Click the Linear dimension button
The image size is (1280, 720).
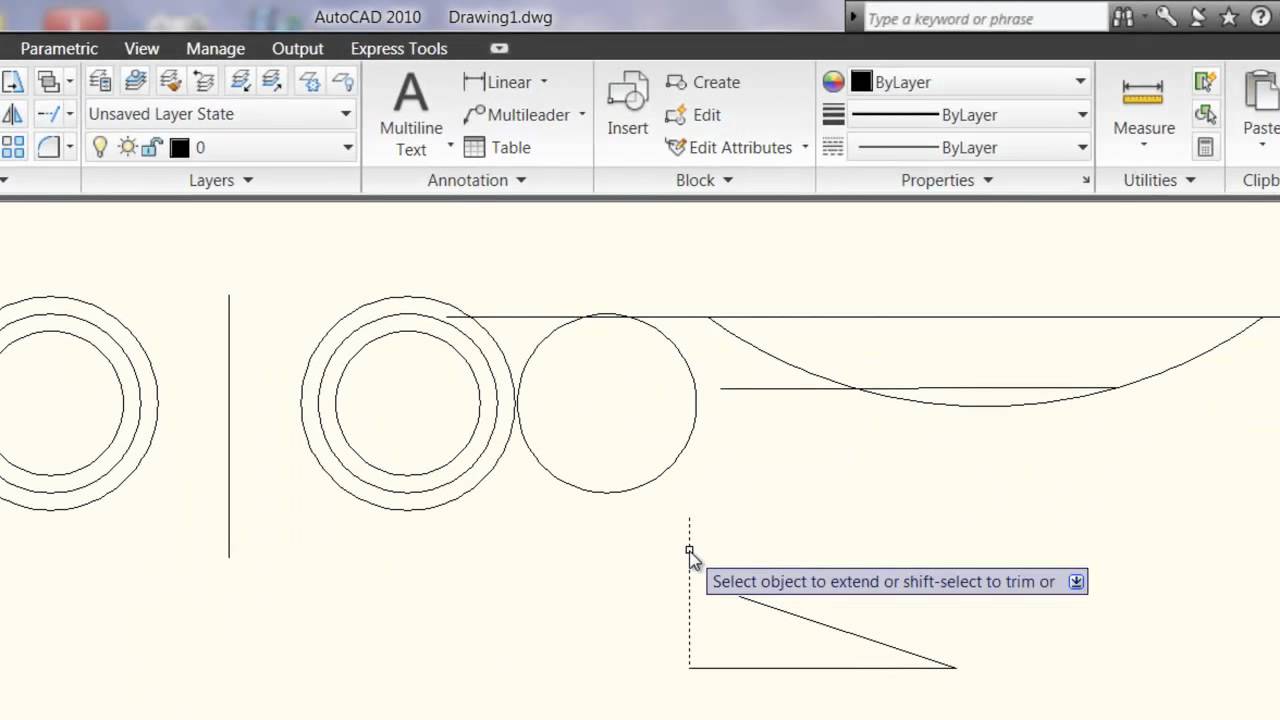[497, 82]
